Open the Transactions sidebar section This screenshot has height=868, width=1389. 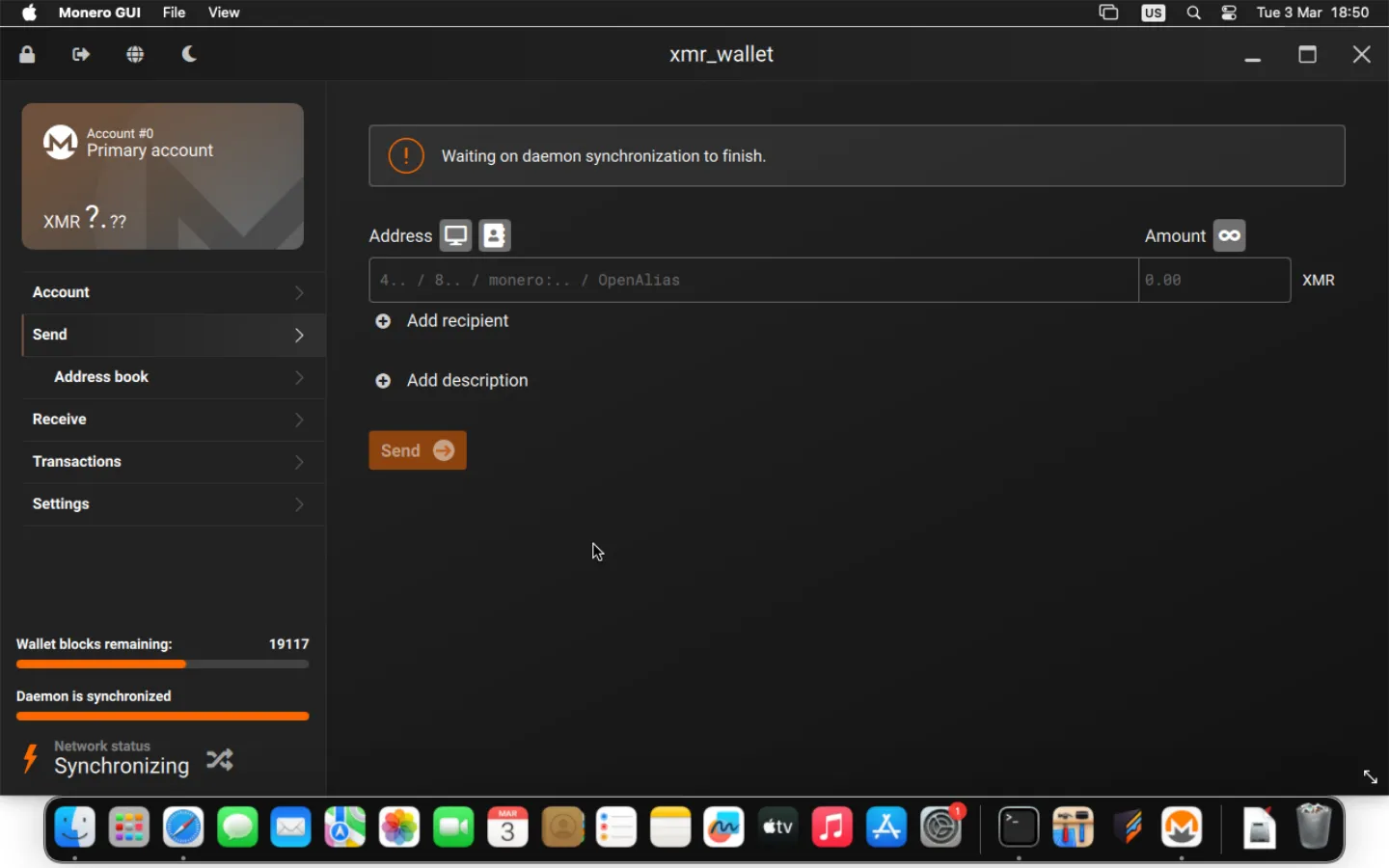(x=174, y=462)
